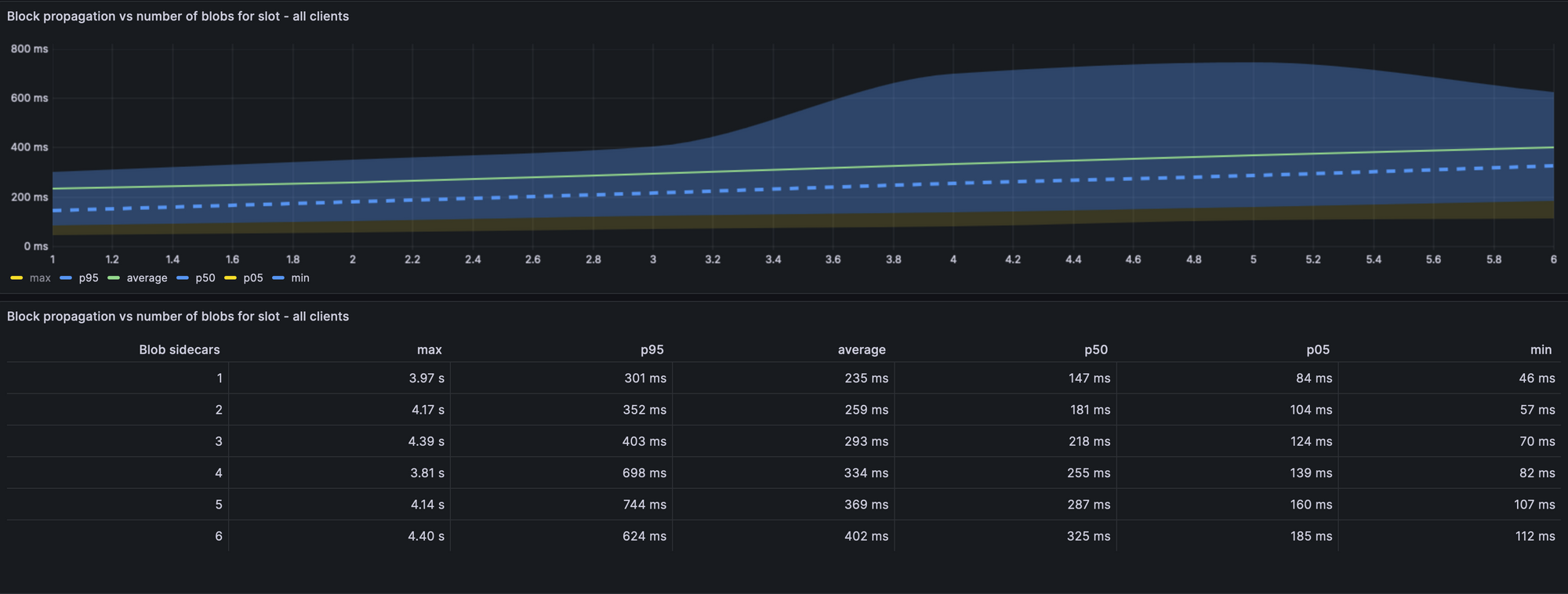The image size is (1568, 594).
Task: Click the green average legend color marker
Action: [x=114, y=278]
